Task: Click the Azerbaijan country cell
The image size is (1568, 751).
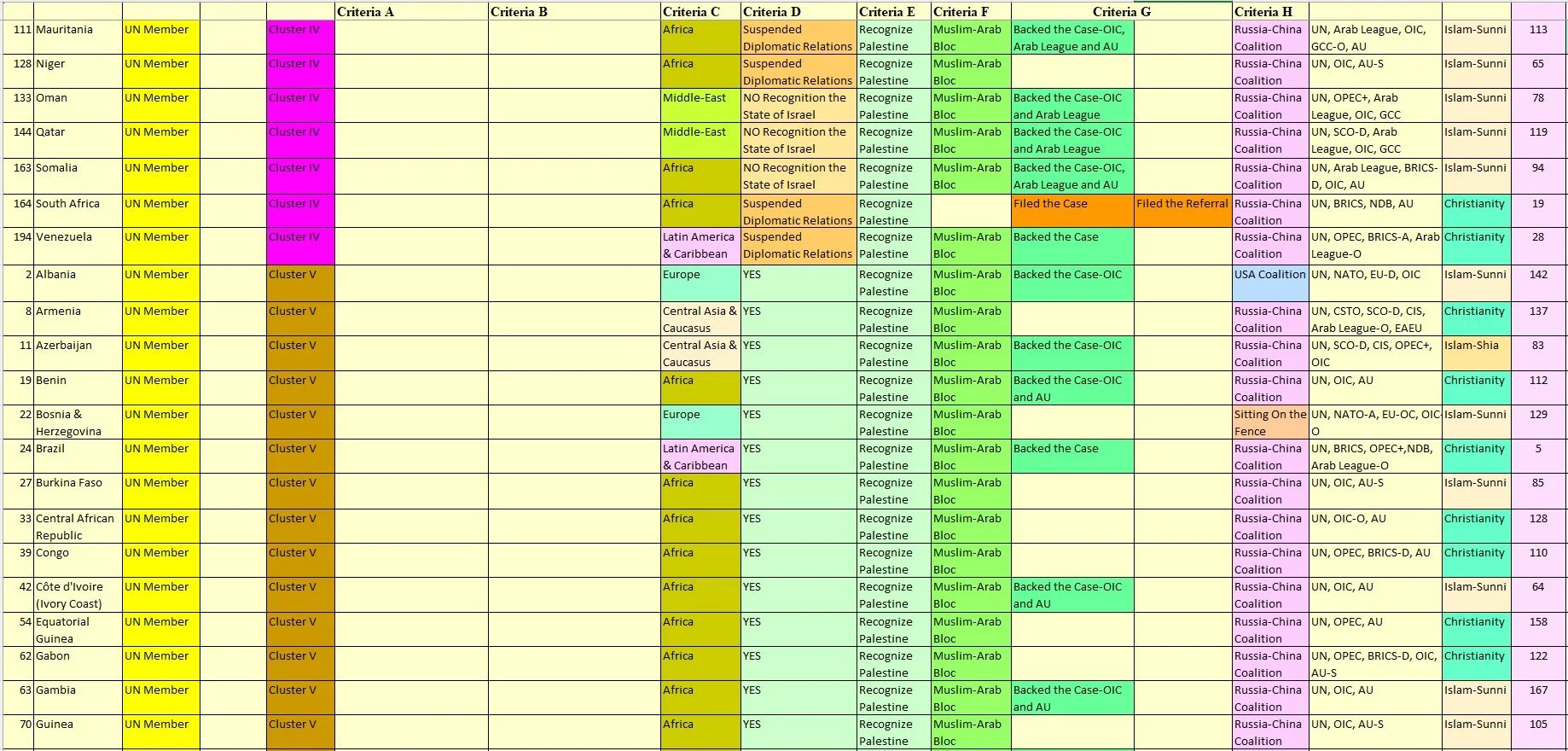Action: [78, 354]
